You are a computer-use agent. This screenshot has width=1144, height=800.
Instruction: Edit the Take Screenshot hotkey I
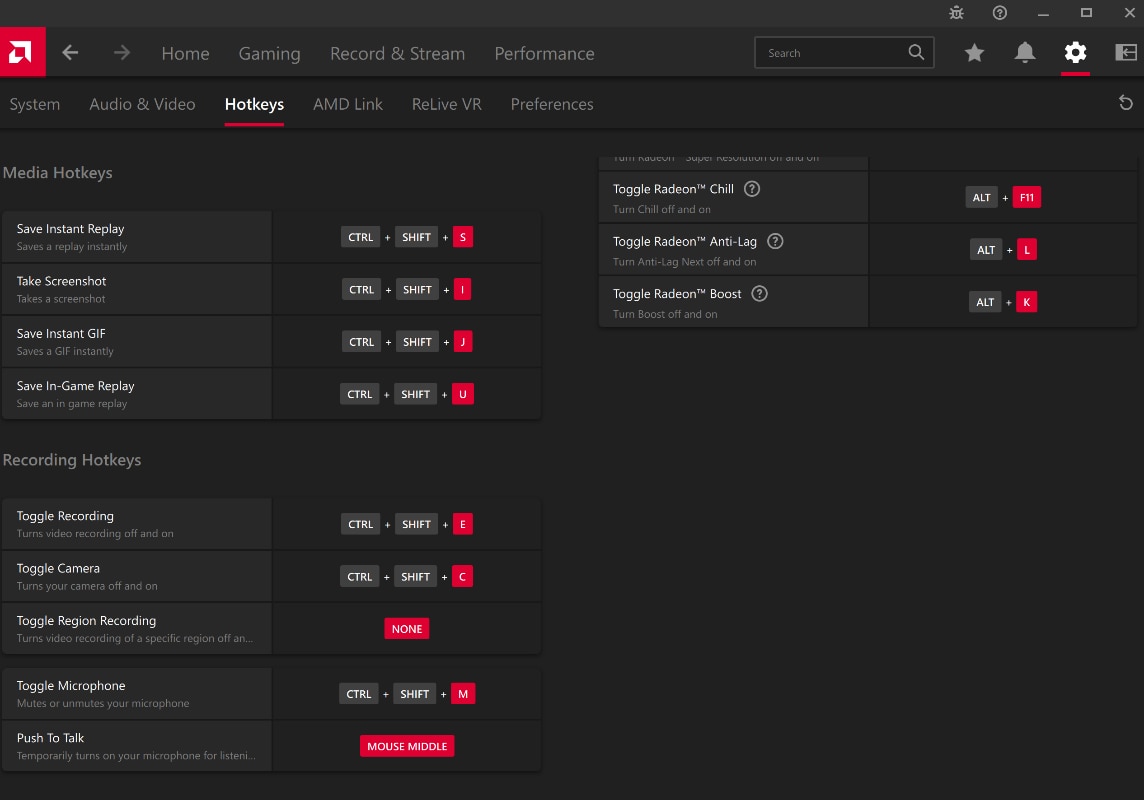462,290
